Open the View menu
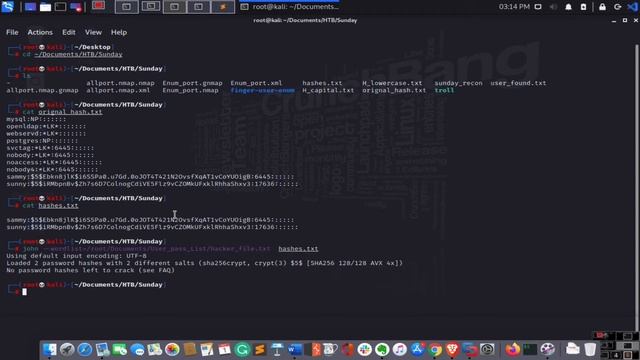The image size is (640, 360). (93, 32)
